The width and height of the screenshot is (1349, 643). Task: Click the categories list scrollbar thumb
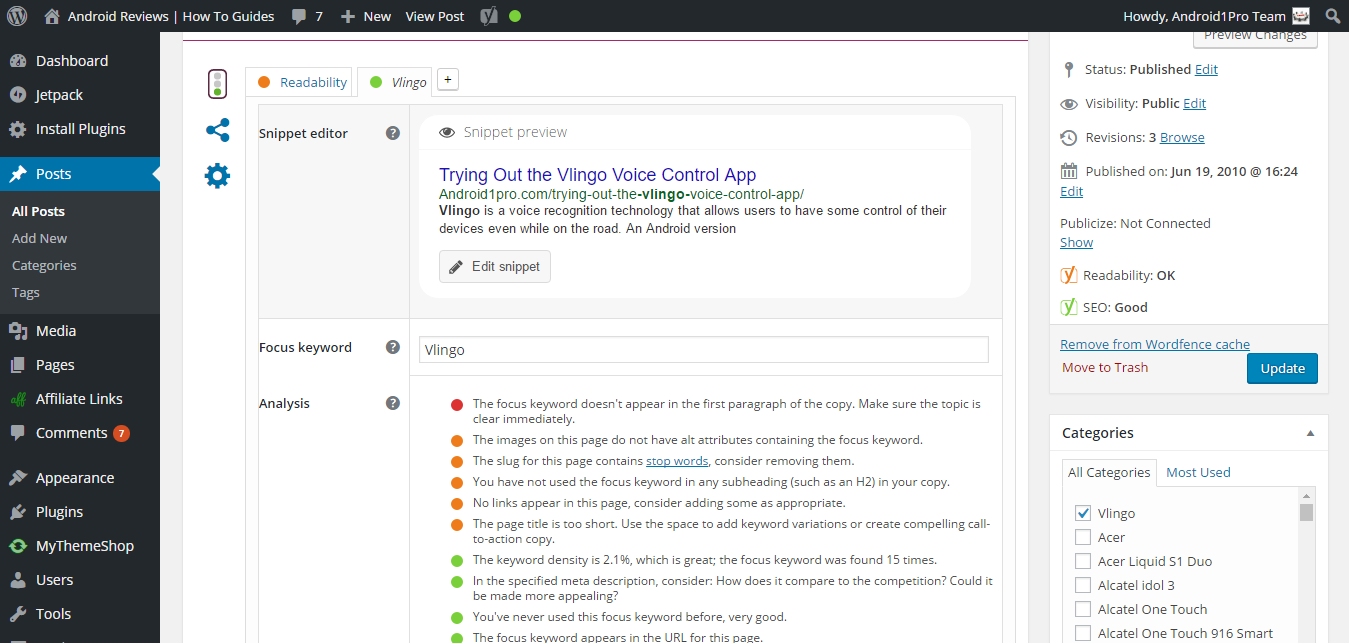[1306, 512]
